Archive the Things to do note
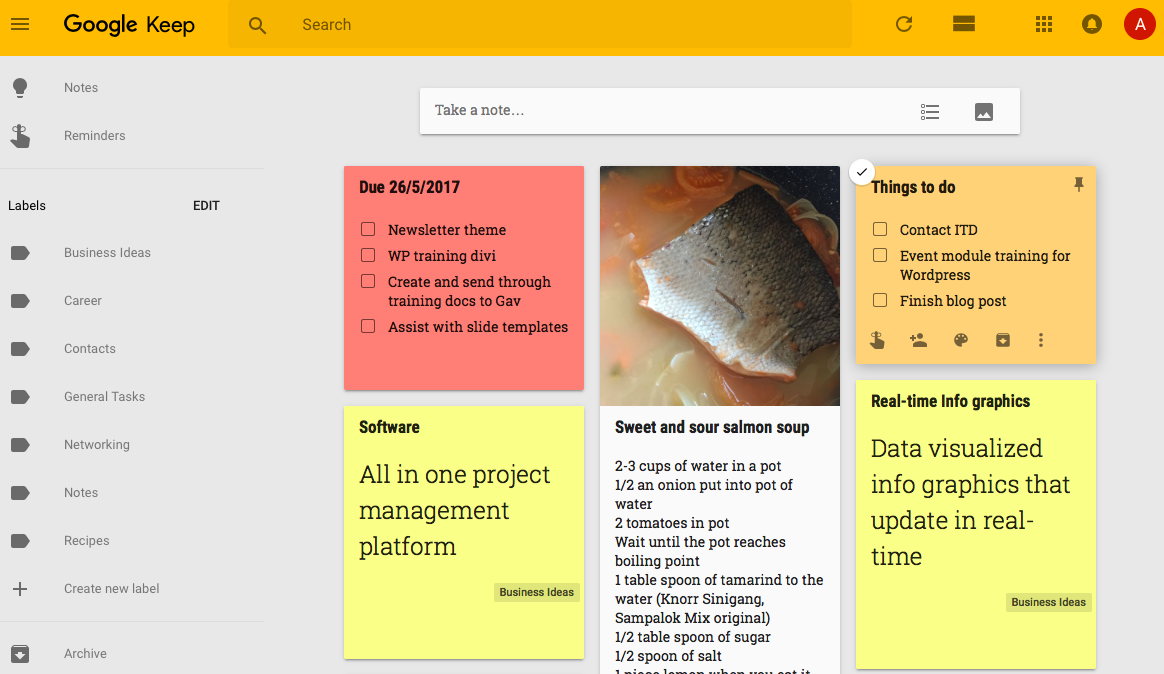 click(1002, 340)
